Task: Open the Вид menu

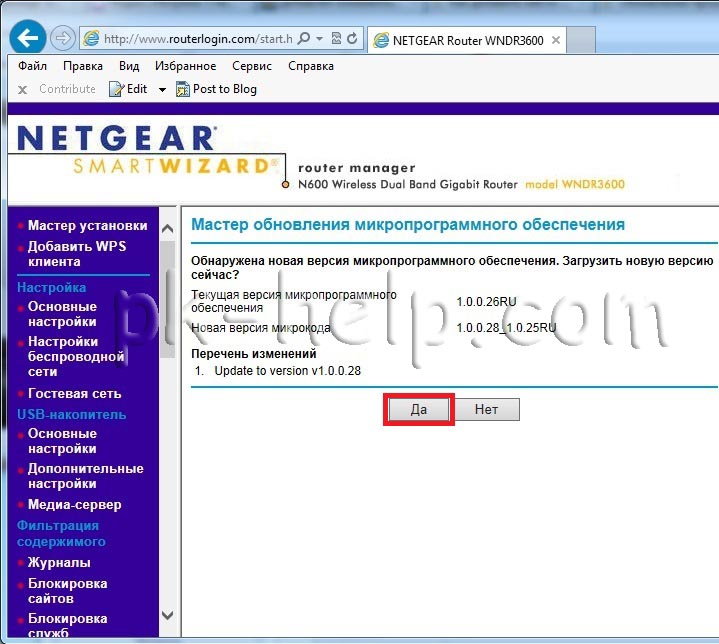Action: 129,66
